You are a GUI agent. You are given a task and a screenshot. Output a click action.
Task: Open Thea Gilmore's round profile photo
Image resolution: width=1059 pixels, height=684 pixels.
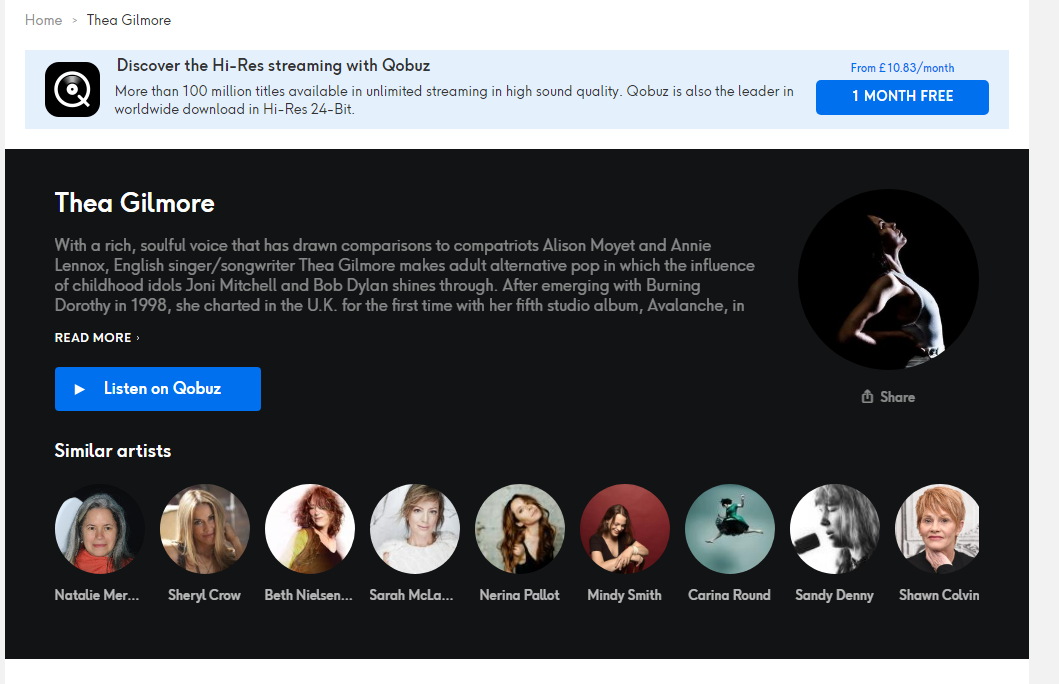(888, 279)
